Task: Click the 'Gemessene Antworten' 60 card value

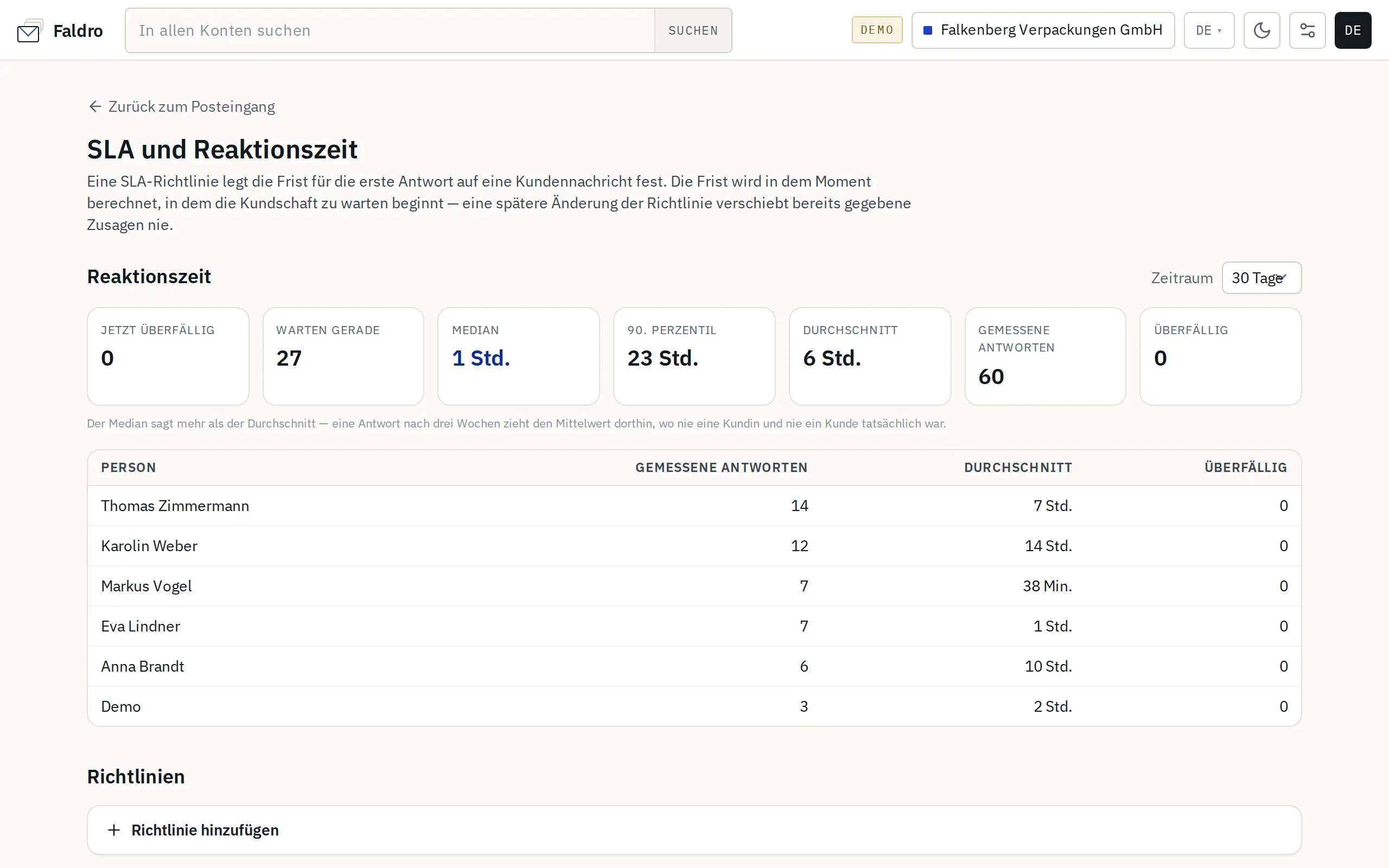Action: point(991,376)
